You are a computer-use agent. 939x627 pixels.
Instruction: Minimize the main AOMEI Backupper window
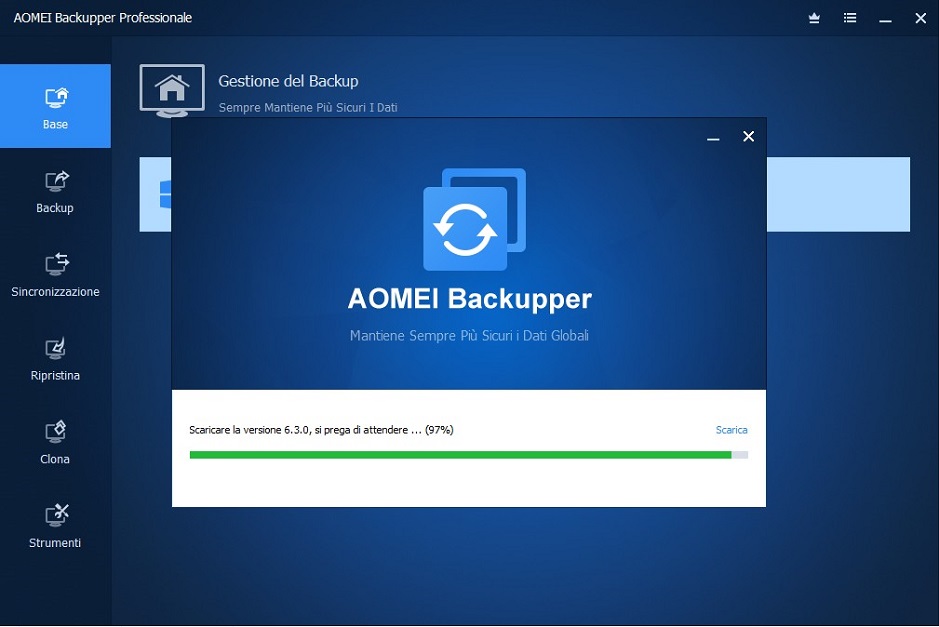click(885, 19)
